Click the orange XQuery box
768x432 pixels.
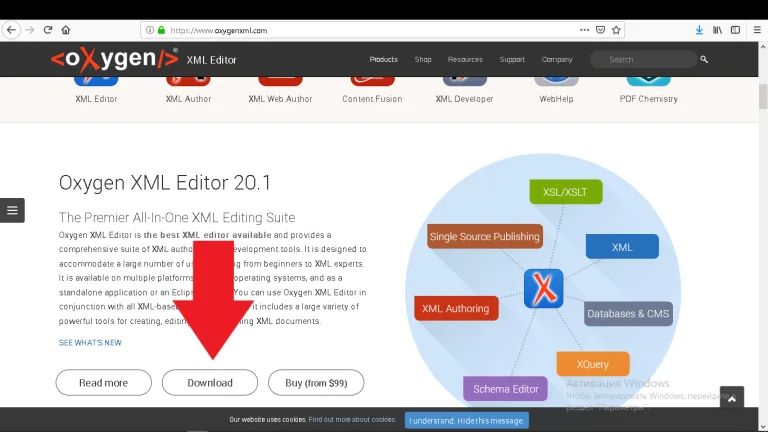coord(593,364)
